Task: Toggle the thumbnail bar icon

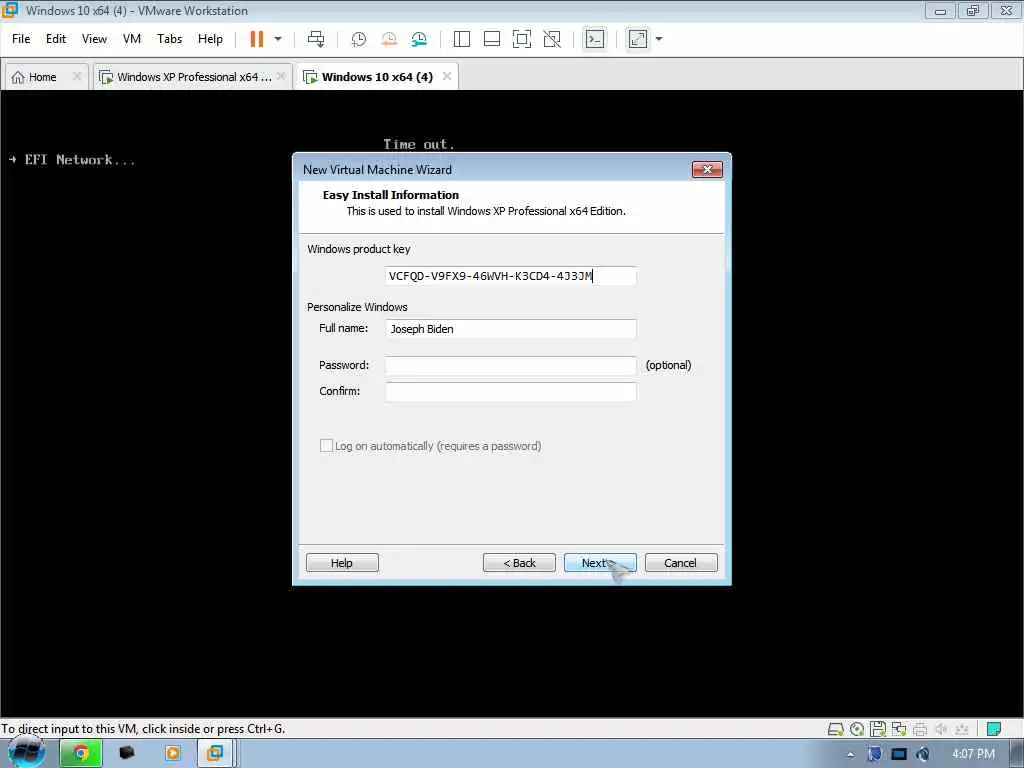Action: click(x=492, y=39)
